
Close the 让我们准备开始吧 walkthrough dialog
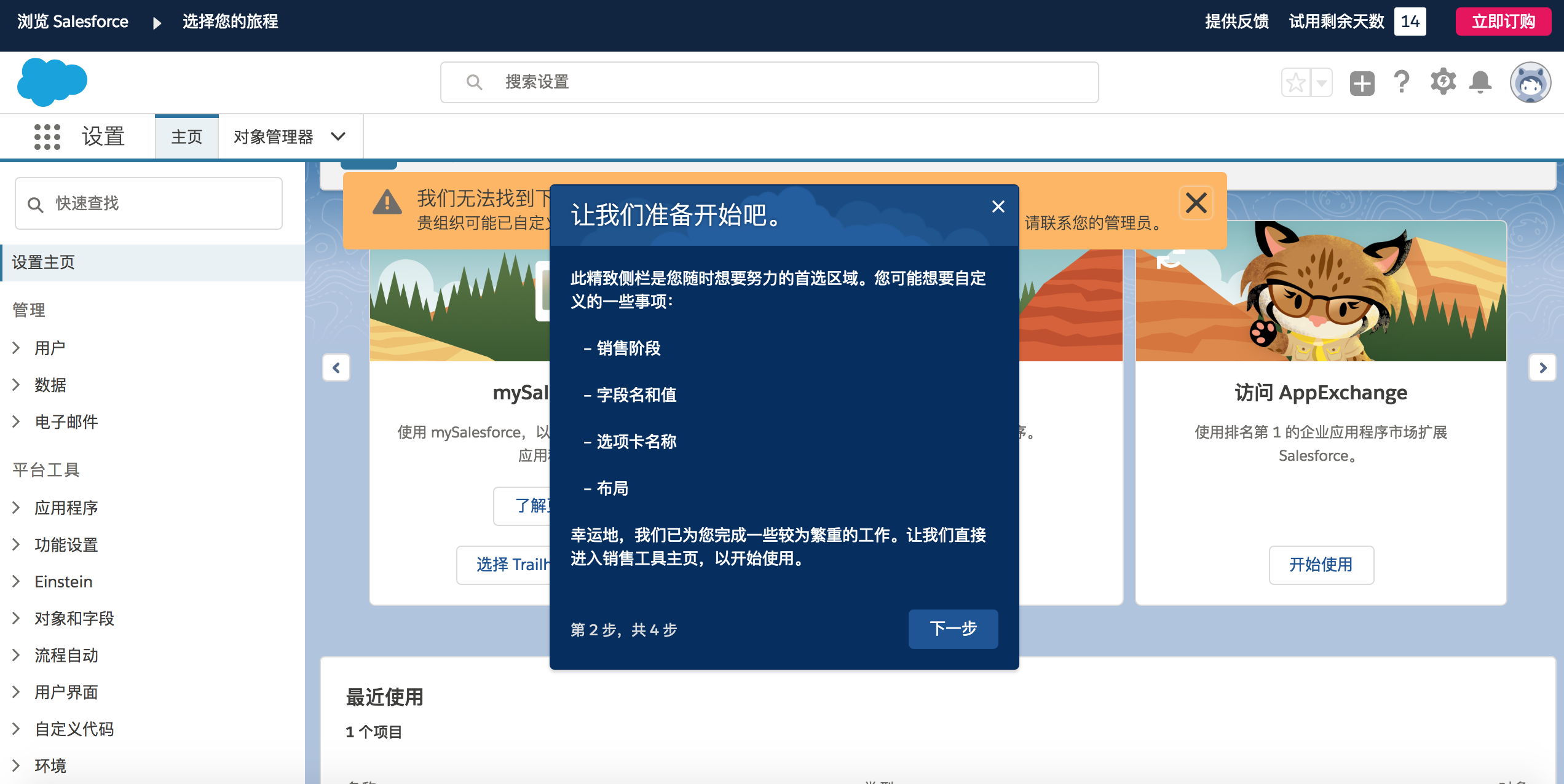point(998,207)
